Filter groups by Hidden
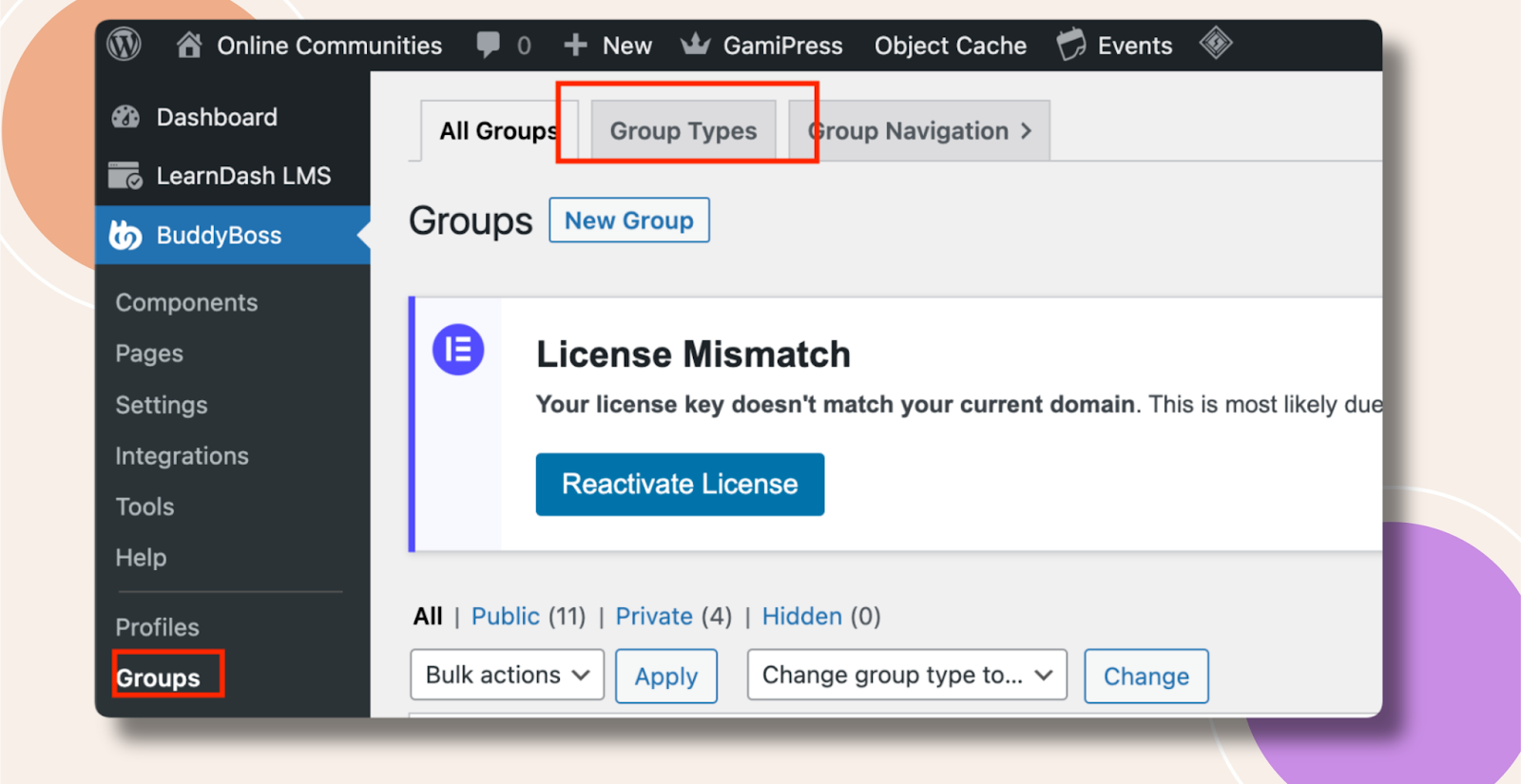 [x=802, y=617]
